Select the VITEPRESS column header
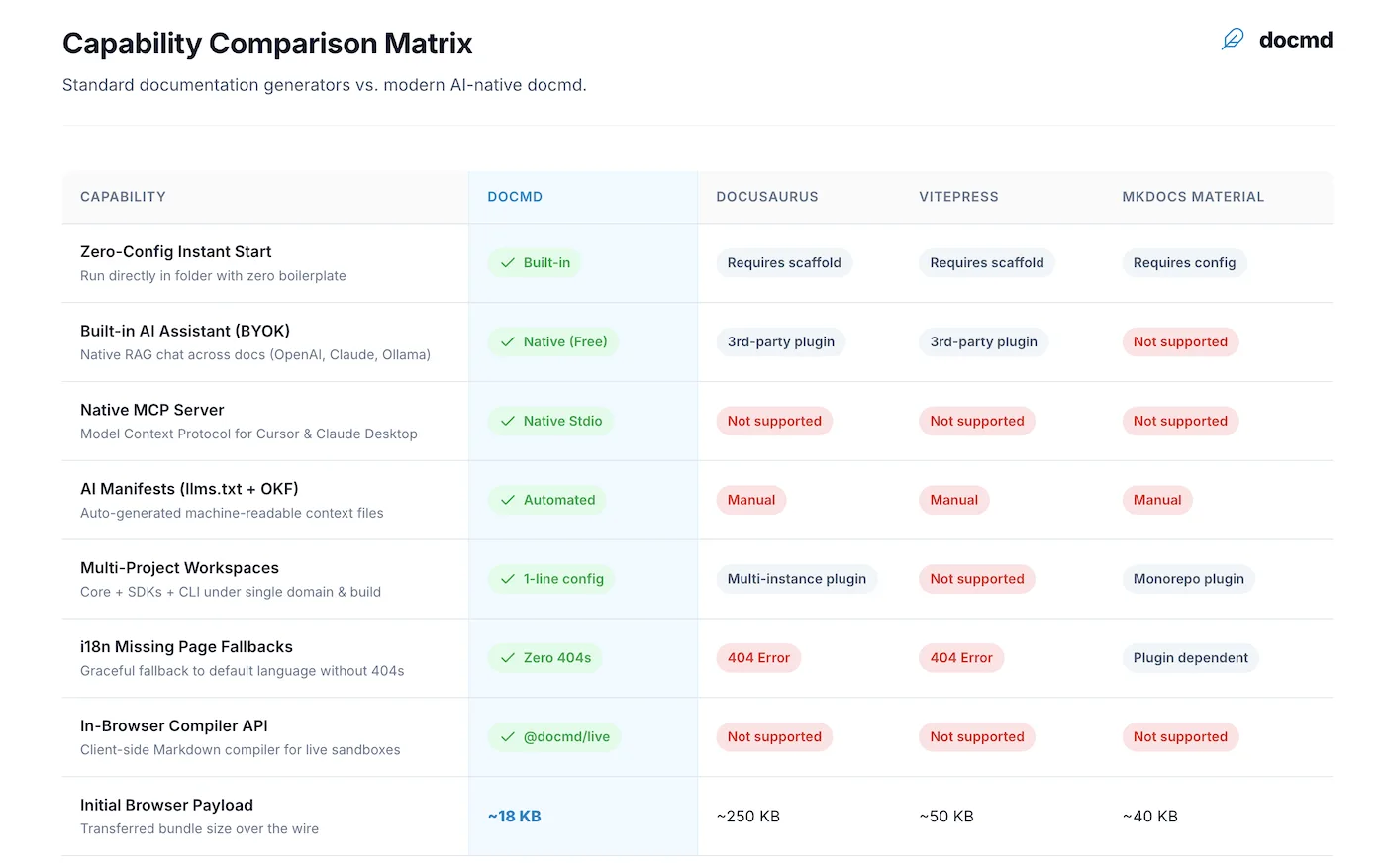Screen dimensions: 1386x868 coord(958,197)
